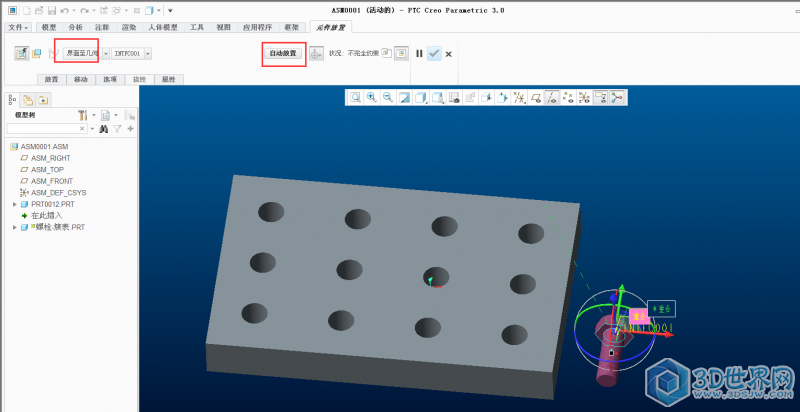The height and width of the screenshot is (412, 800).
Task: Switch to the 模型 ribbon tab
Action: point(49,28)
